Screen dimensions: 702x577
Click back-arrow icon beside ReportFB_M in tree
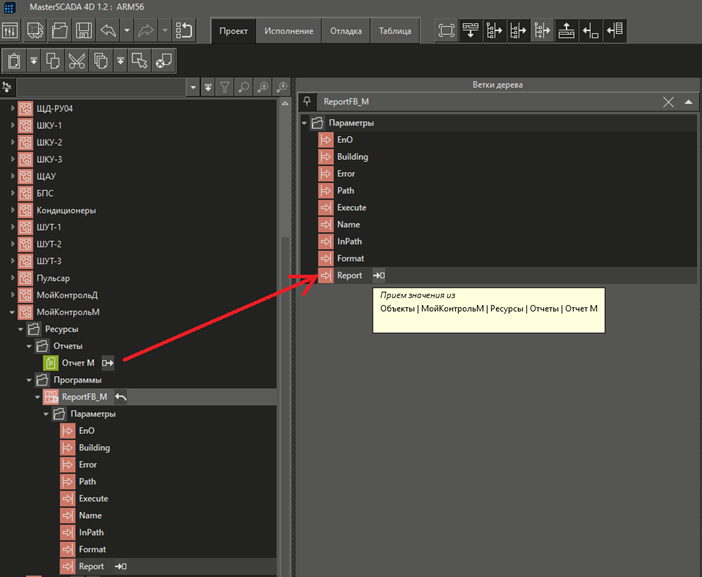pyautogui.click(x=121, y=397)
